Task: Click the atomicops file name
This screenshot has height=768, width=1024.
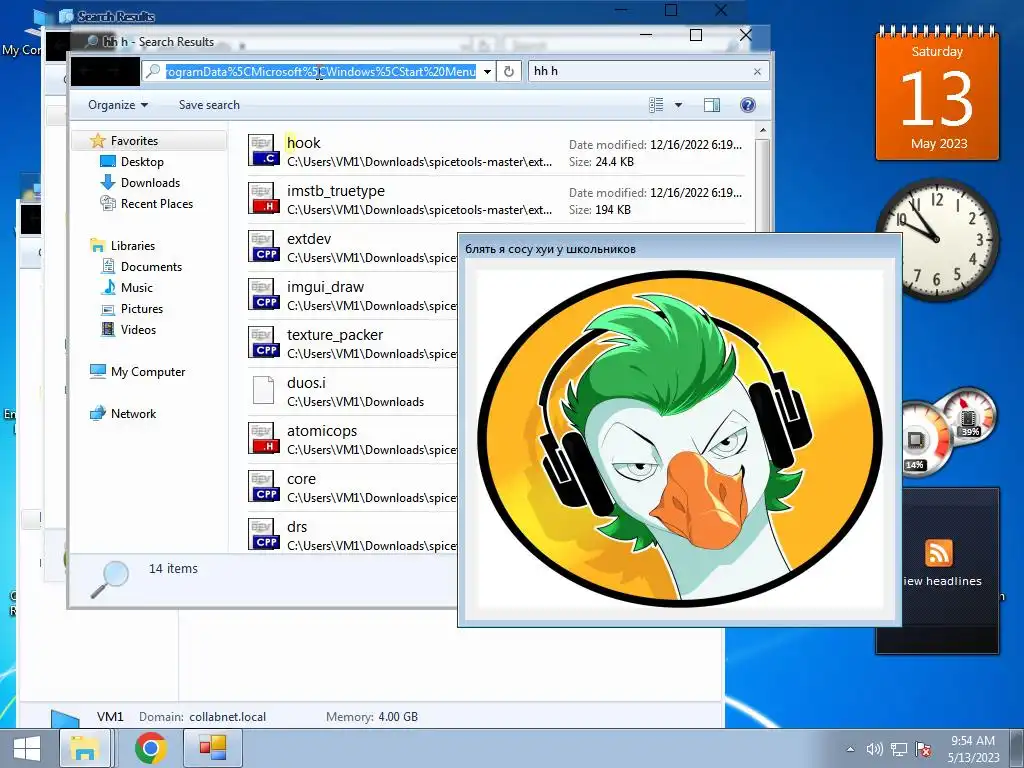Action: (322, 431)
